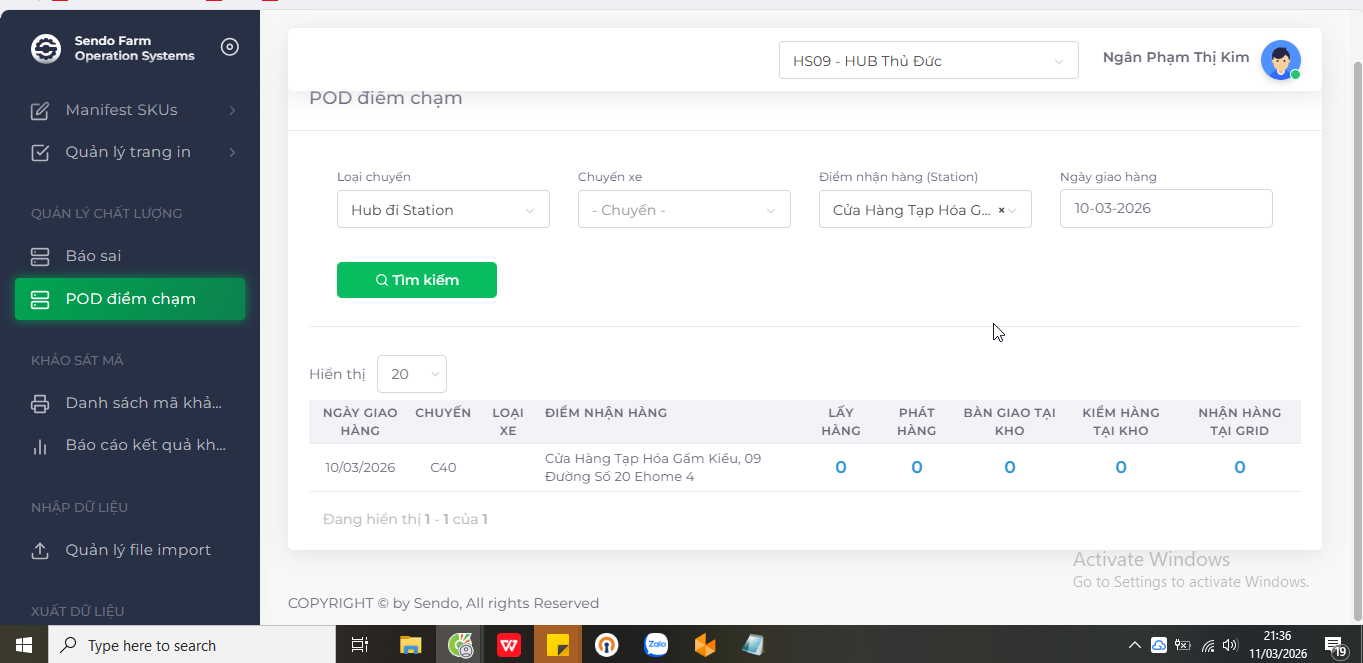
Task: Click the Điểm nhận hàng column header
Action: (x=606, y=412)
